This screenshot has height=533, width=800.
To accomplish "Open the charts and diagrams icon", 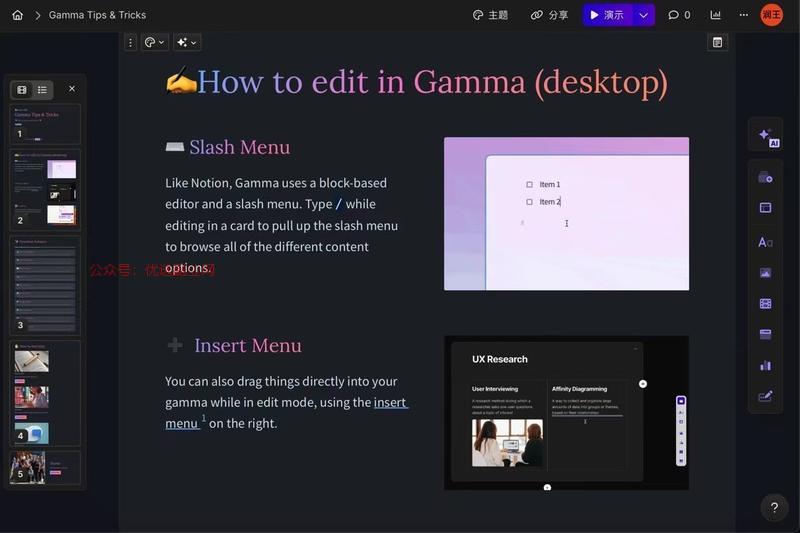I will coord(765,365).
